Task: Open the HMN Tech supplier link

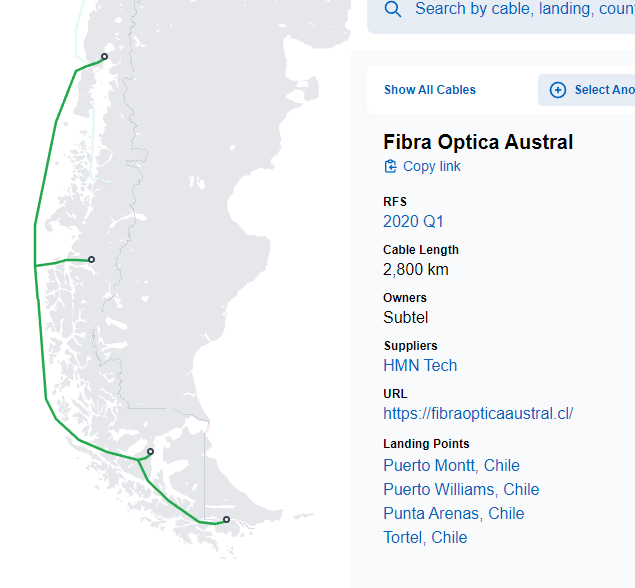Action: coord(420,365)
